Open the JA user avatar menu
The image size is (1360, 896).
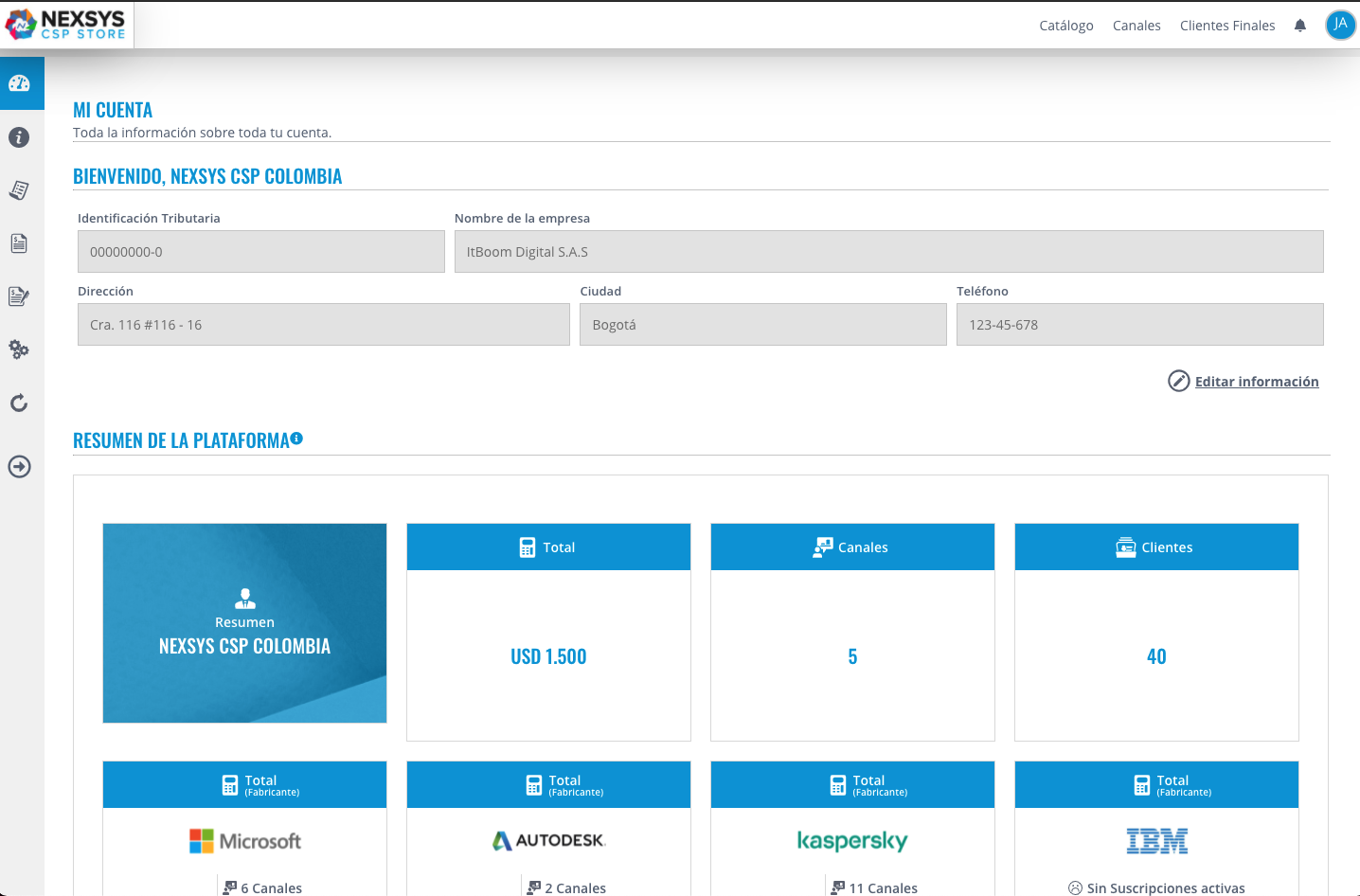click(1340, 25)
